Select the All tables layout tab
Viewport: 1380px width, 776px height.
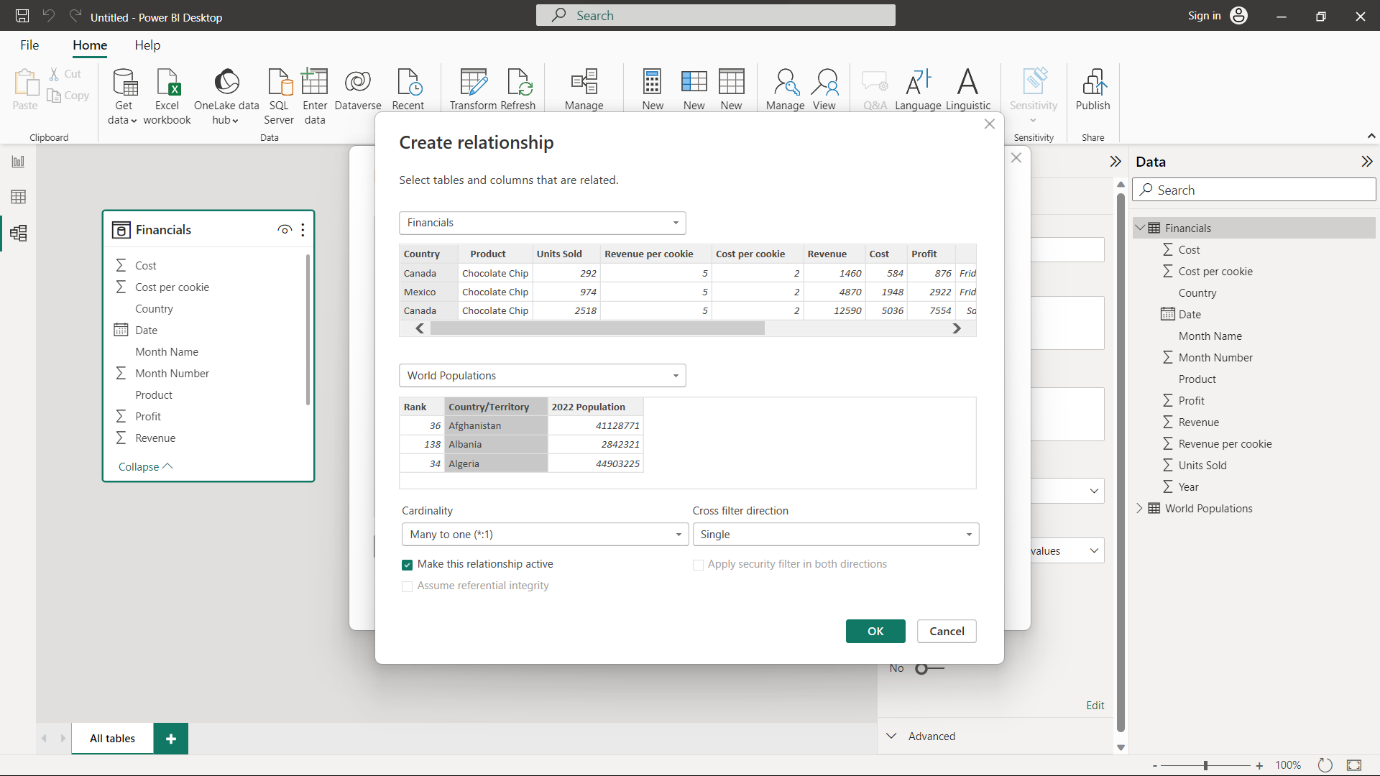(x=113, y=739)
